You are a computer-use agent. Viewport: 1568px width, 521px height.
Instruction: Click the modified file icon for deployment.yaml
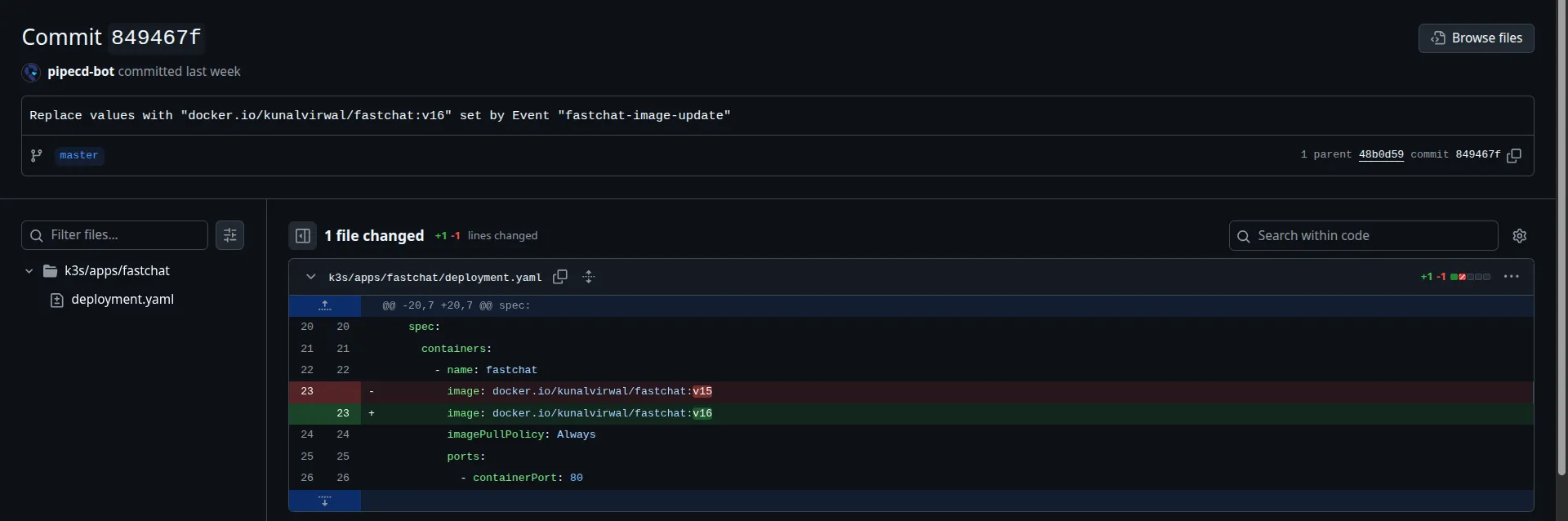click(x=57, y=301)
